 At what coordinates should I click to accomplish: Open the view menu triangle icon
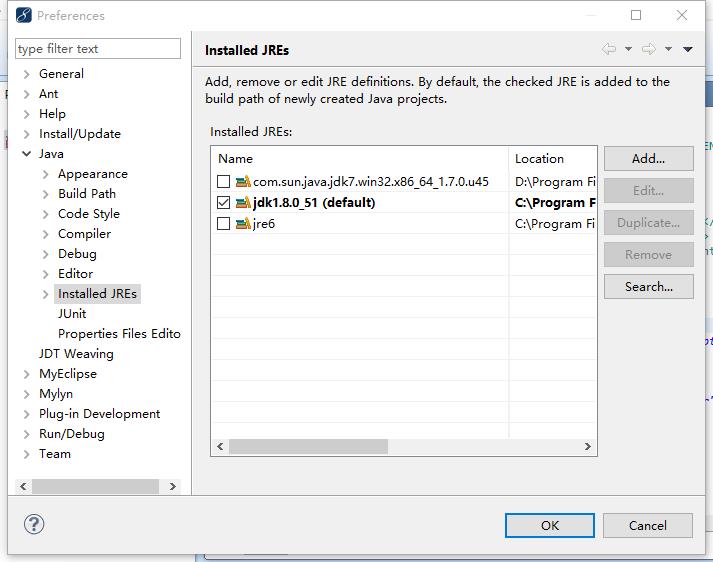(x=688, y=50)
